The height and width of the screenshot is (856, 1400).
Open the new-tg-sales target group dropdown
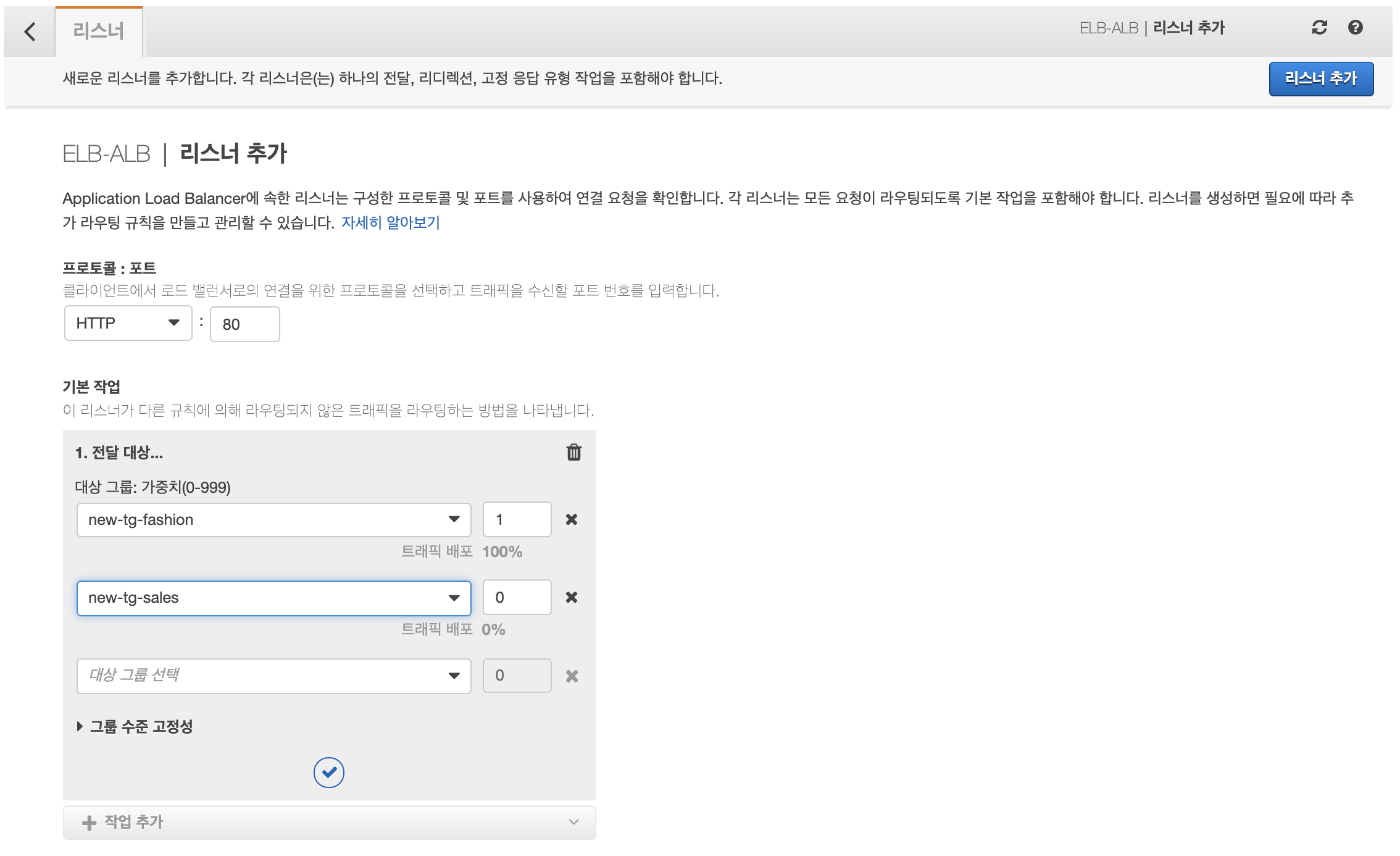click(273, 598)
